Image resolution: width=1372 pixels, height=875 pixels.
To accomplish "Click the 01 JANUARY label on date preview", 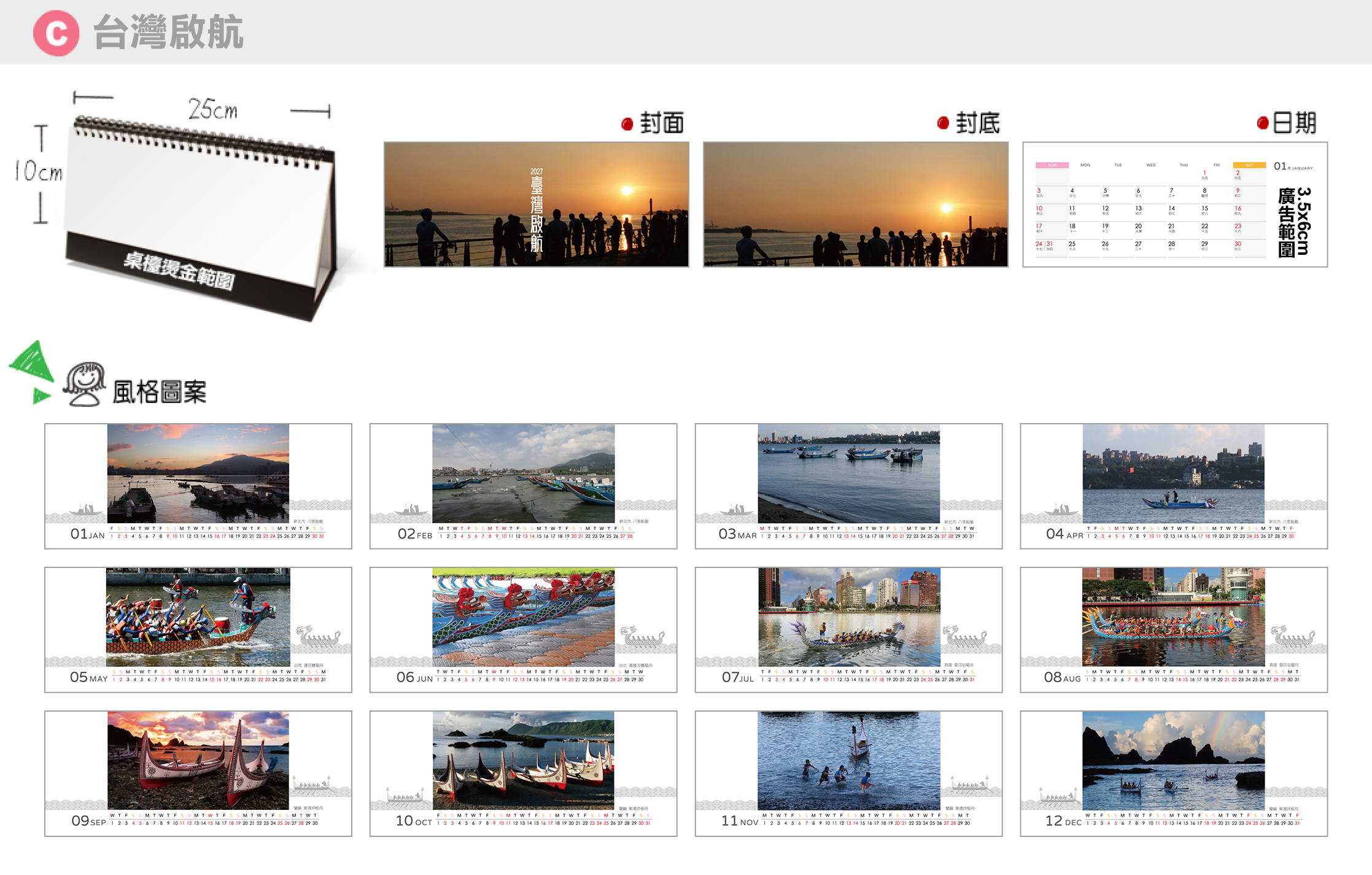I will pyautogui.click(x=1293, y=166).
